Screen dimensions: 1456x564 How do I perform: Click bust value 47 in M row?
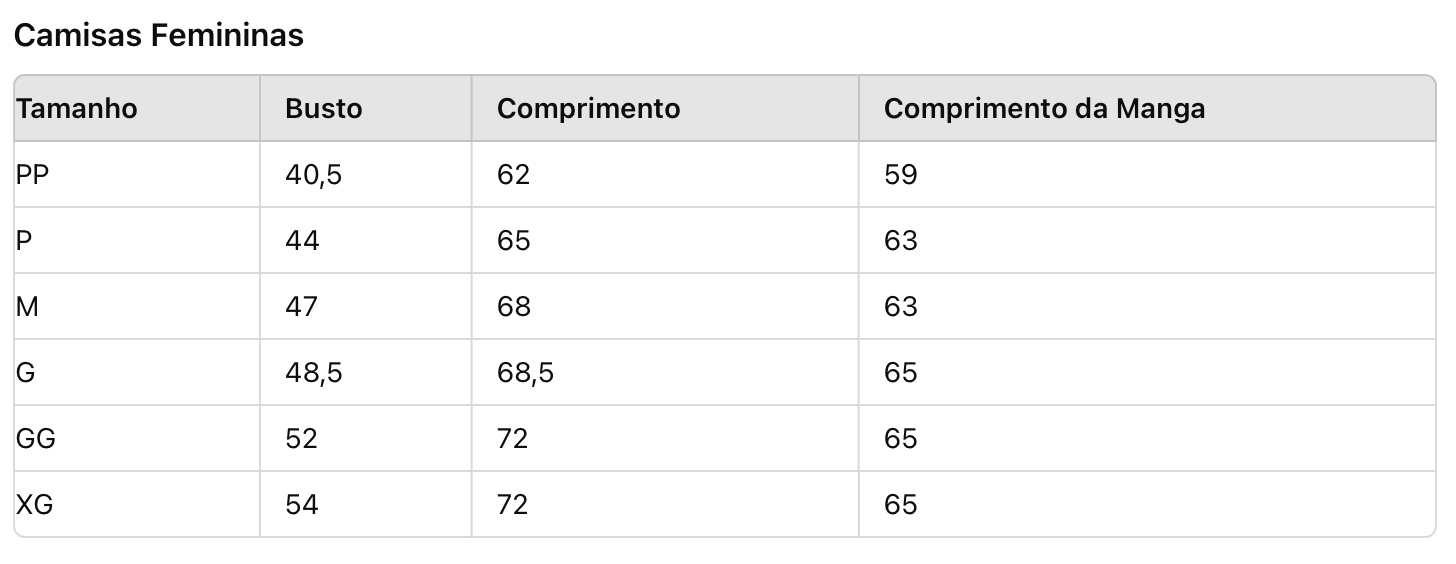[301, 307]
